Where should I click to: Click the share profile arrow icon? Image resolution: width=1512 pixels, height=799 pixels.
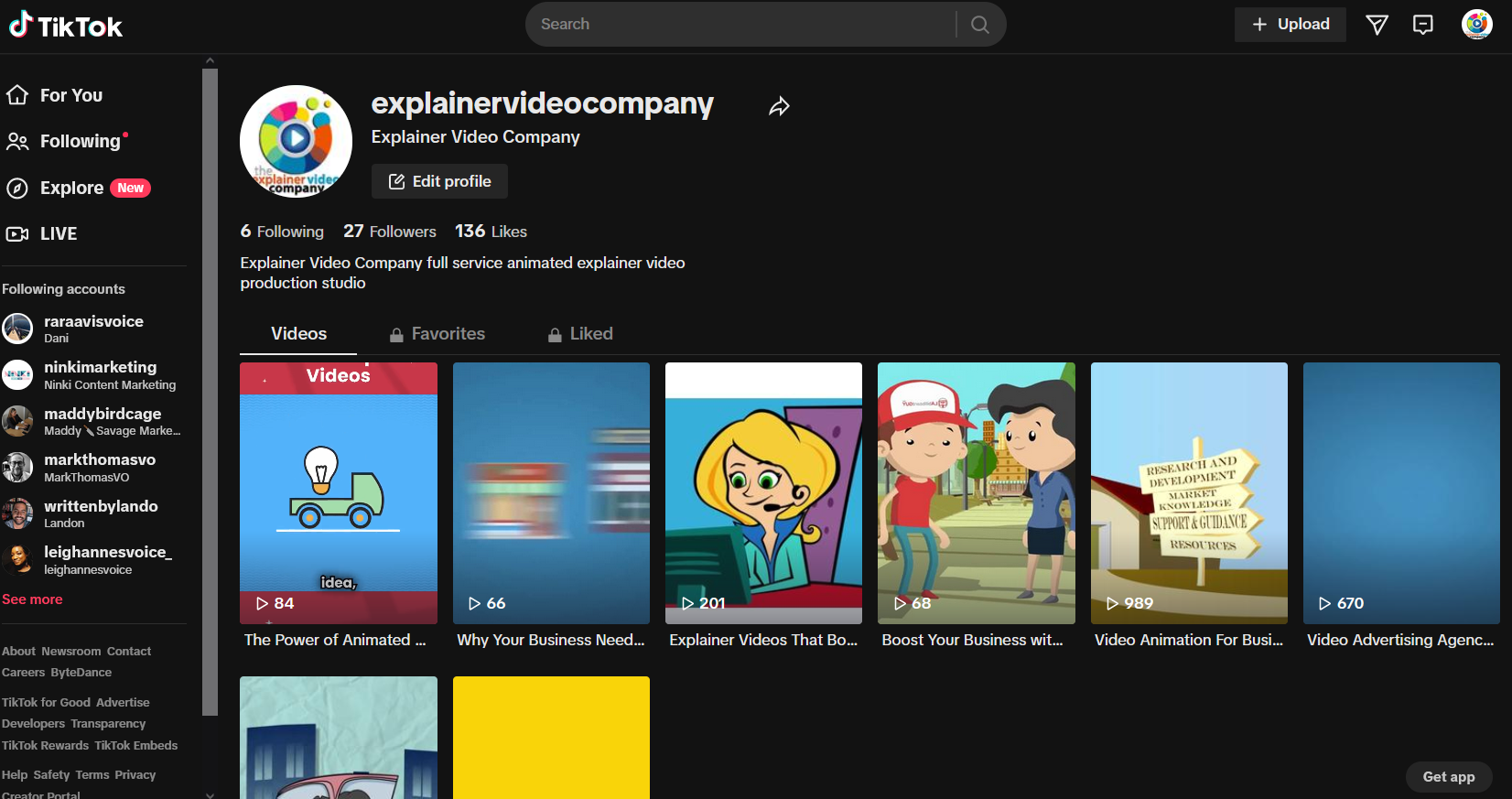(x=779, y=106)
